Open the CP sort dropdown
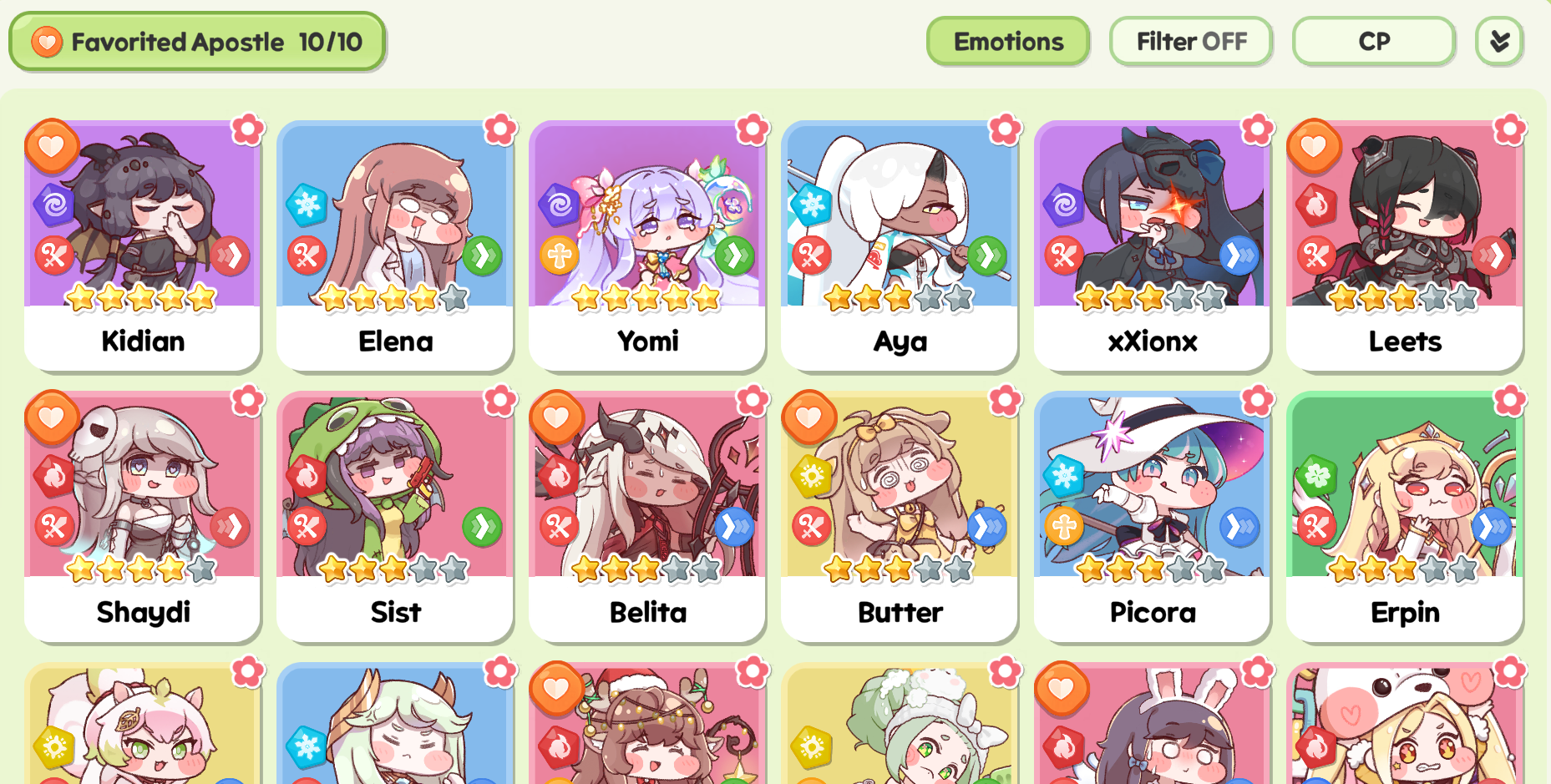Image resolution: width=1551 pixels, height=784 pixels. 1374,41
